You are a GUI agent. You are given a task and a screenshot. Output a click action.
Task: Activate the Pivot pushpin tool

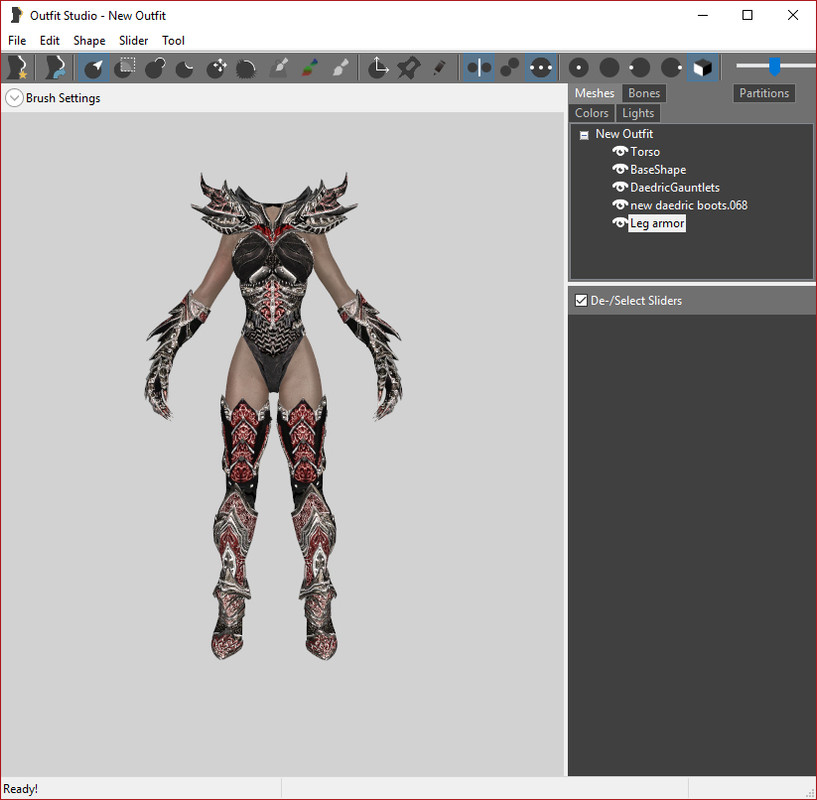tap(408, 67)
